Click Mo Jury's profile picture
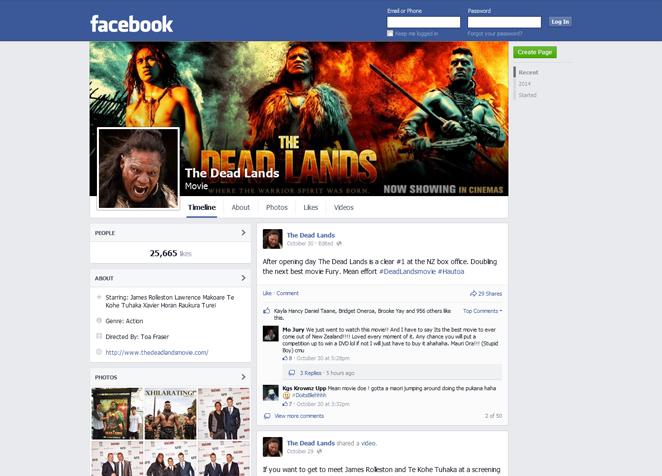 [x=271, y=333]
